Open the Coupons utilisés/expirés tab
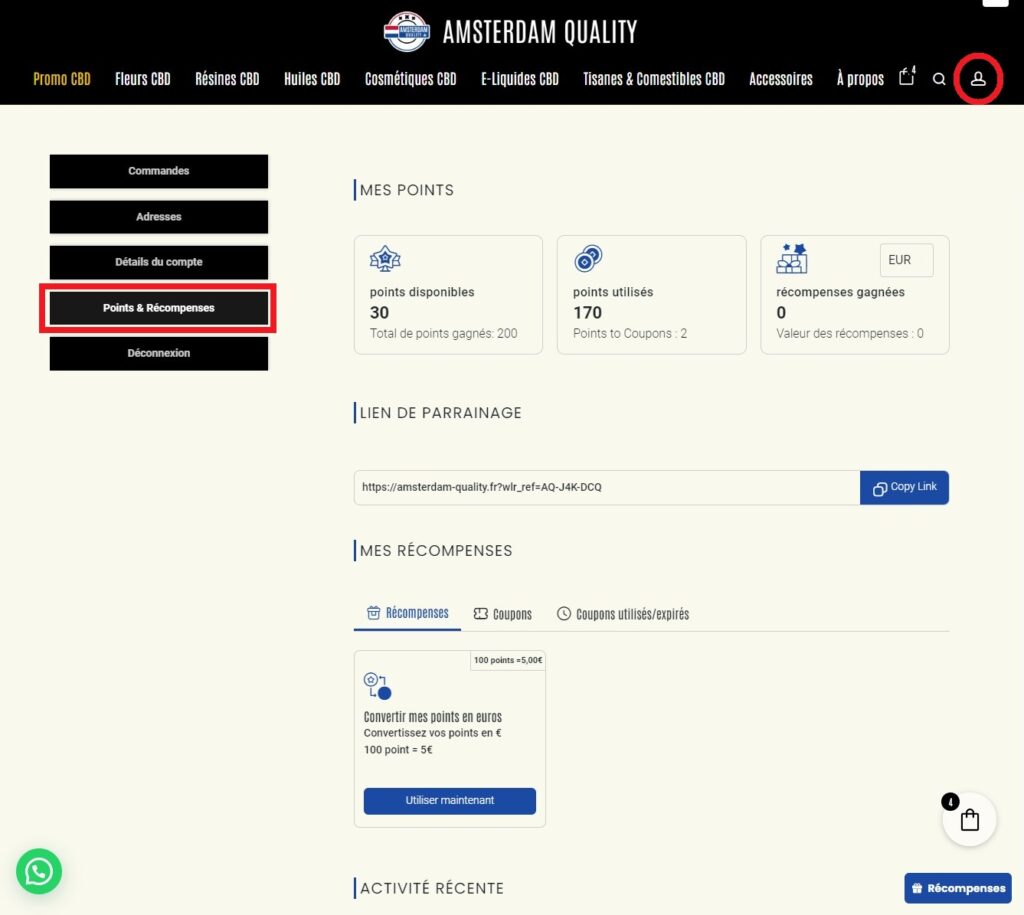This screenshot has height=915, width=1024. [623, 614]
